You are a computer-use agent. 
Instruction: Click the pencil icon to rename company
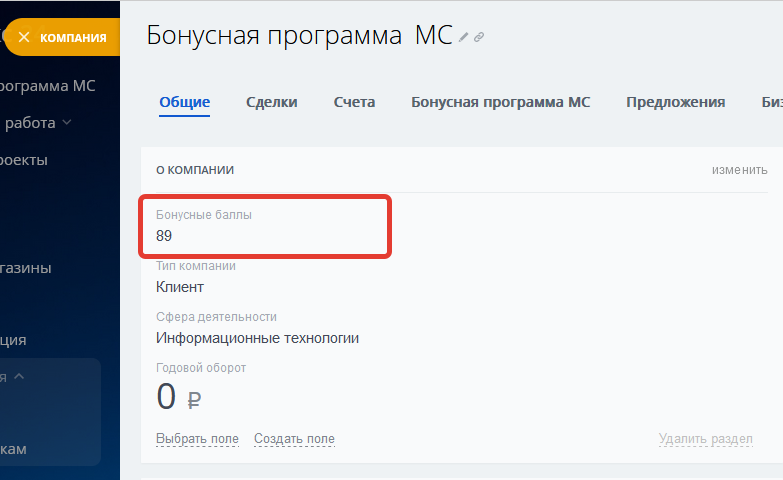click(463, 37)
